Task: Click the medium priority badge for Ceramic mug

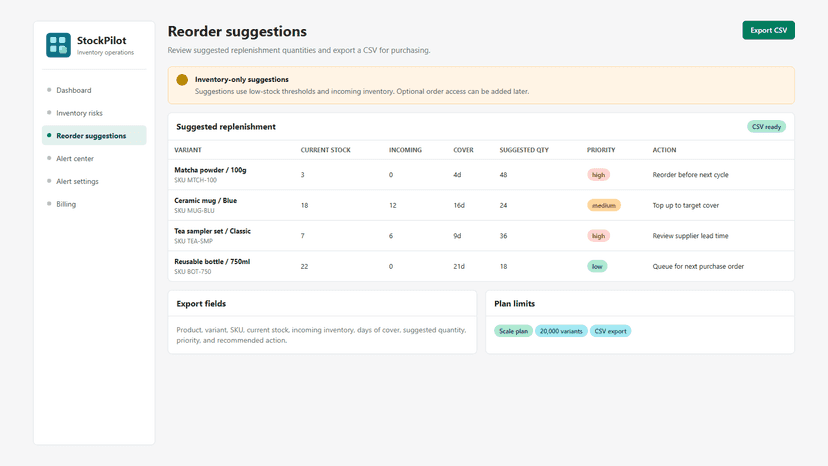Action: (604, 206)
